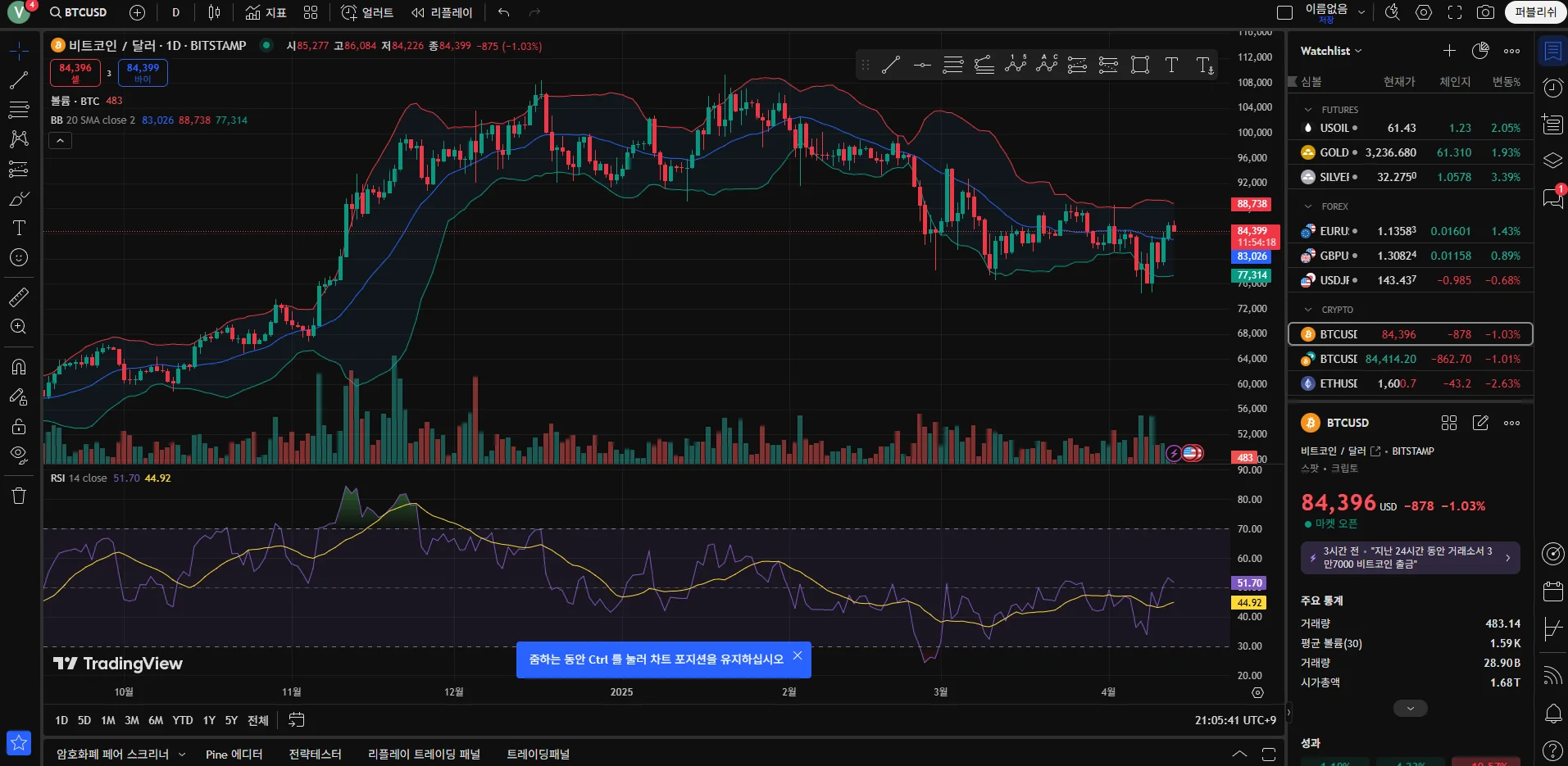
Task: Open the zoom-in magnifier tool
Action: pyautogui.click(x=19, y=327)
